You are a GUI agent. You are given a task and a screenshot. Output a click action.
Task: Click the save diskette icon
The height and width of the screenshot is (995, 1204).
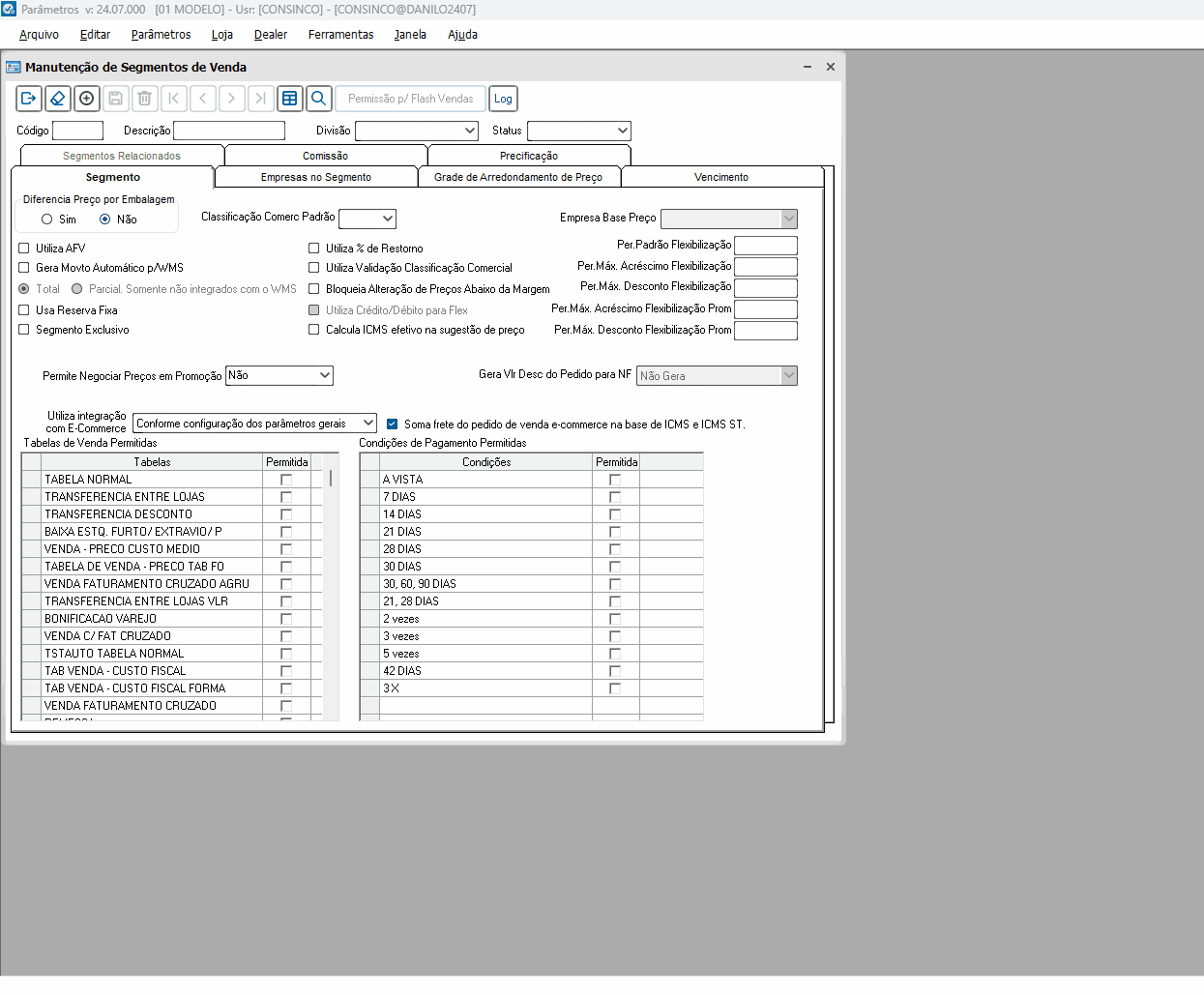(x=116, y=99)
